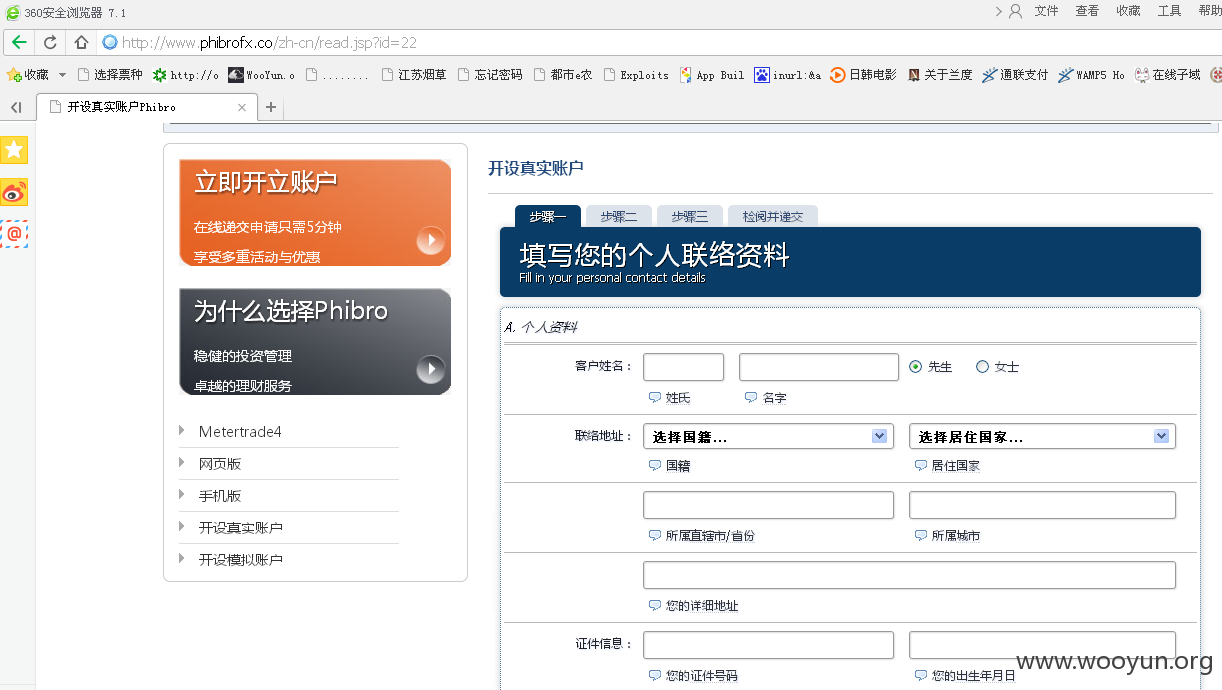Click the URL address bar
This screenshot has height=690, width=1222.
pos(660,43)
